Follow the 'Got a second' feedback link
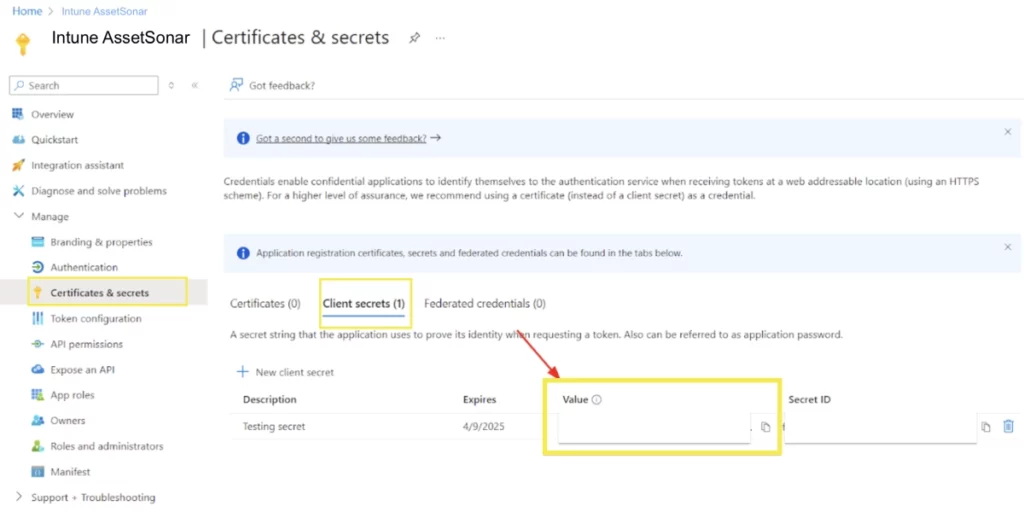This screenshot has height=512, width=1024. [x=341, y=139]
